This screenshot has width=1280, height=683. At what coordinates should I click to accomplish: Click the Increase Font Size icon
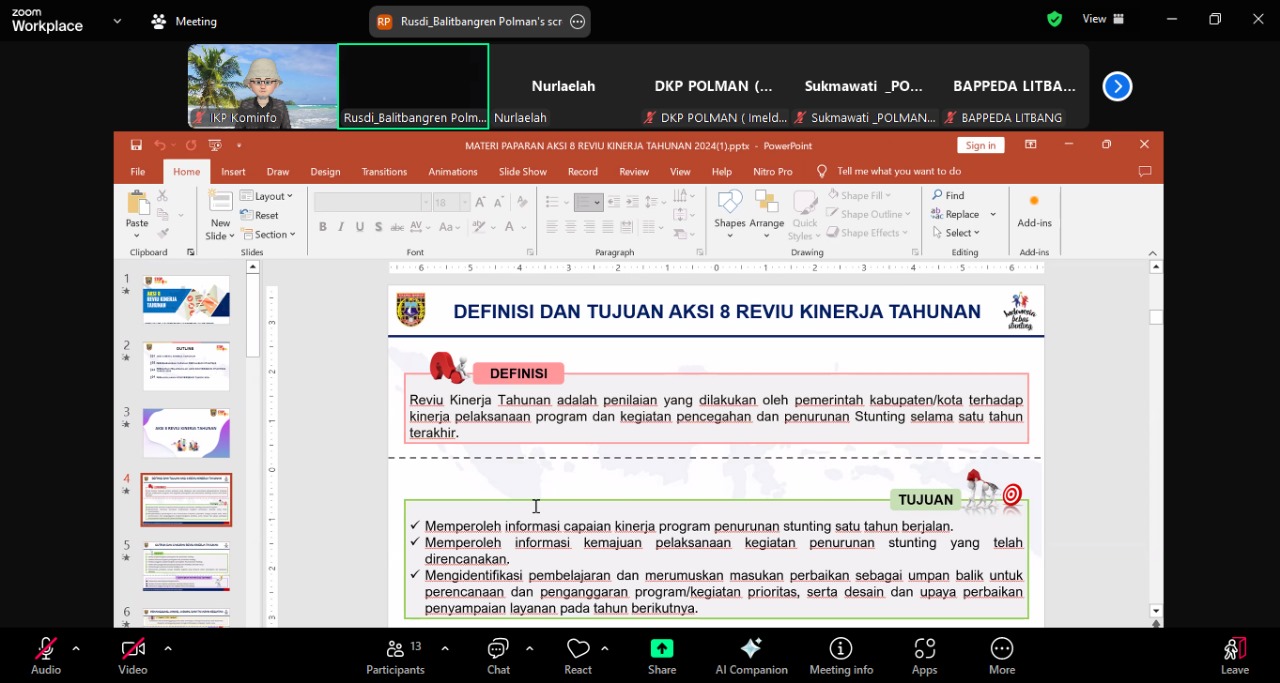(482, 202)
